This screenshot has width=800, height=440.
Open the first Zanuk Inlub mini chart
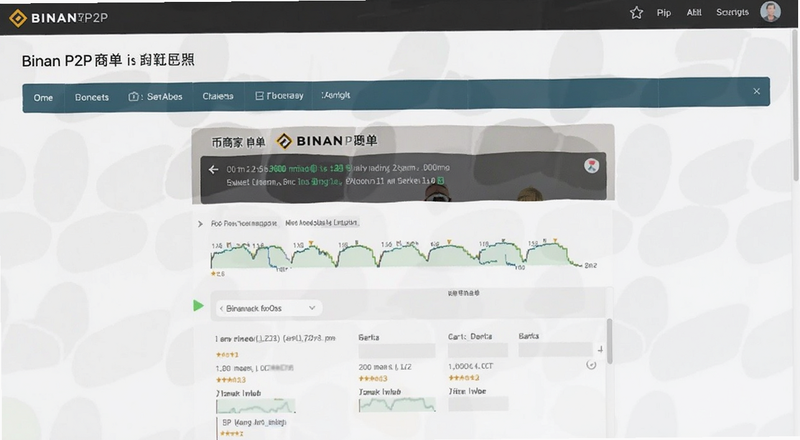pyautogui.click(x=256, y=406)
